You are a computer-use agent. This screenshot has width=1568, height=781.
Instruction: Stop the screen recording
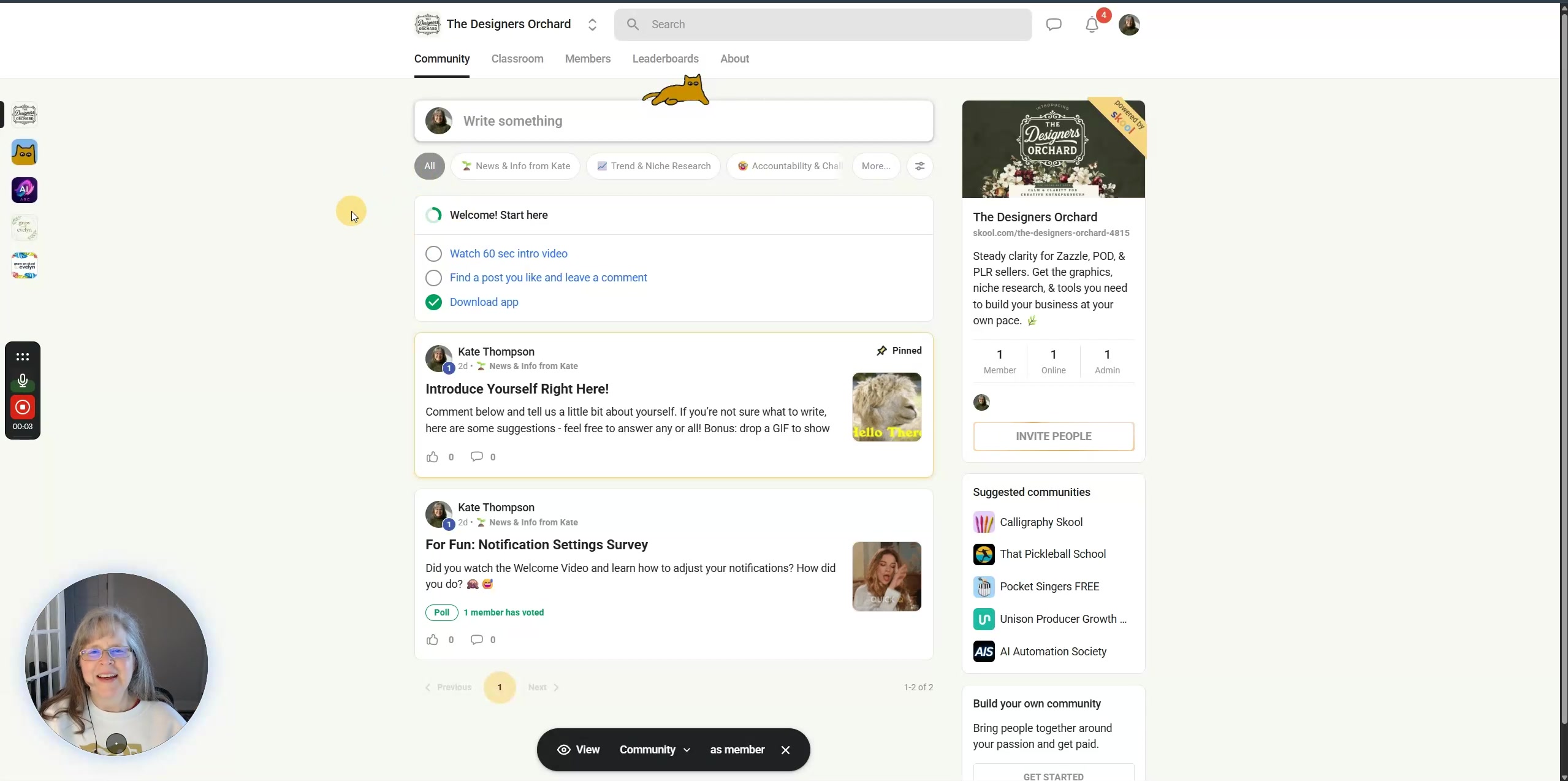pos(23,407)
